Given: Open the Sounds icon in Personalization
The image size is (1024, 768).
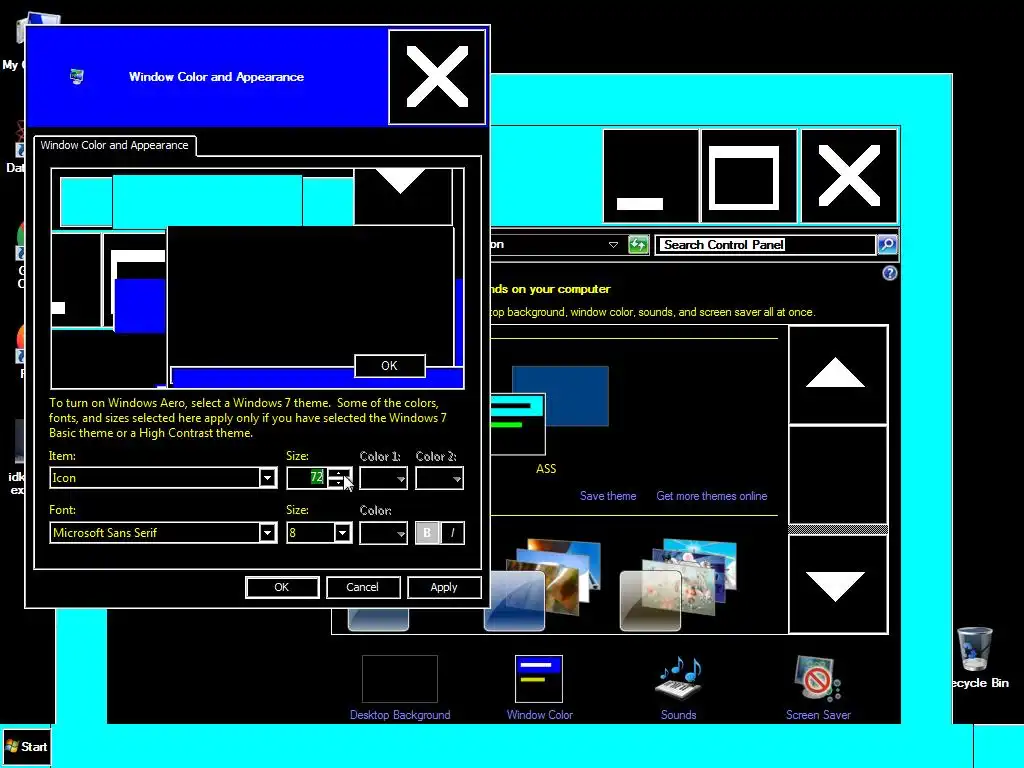Looking at the screenshot, I should tap(678, 678).
